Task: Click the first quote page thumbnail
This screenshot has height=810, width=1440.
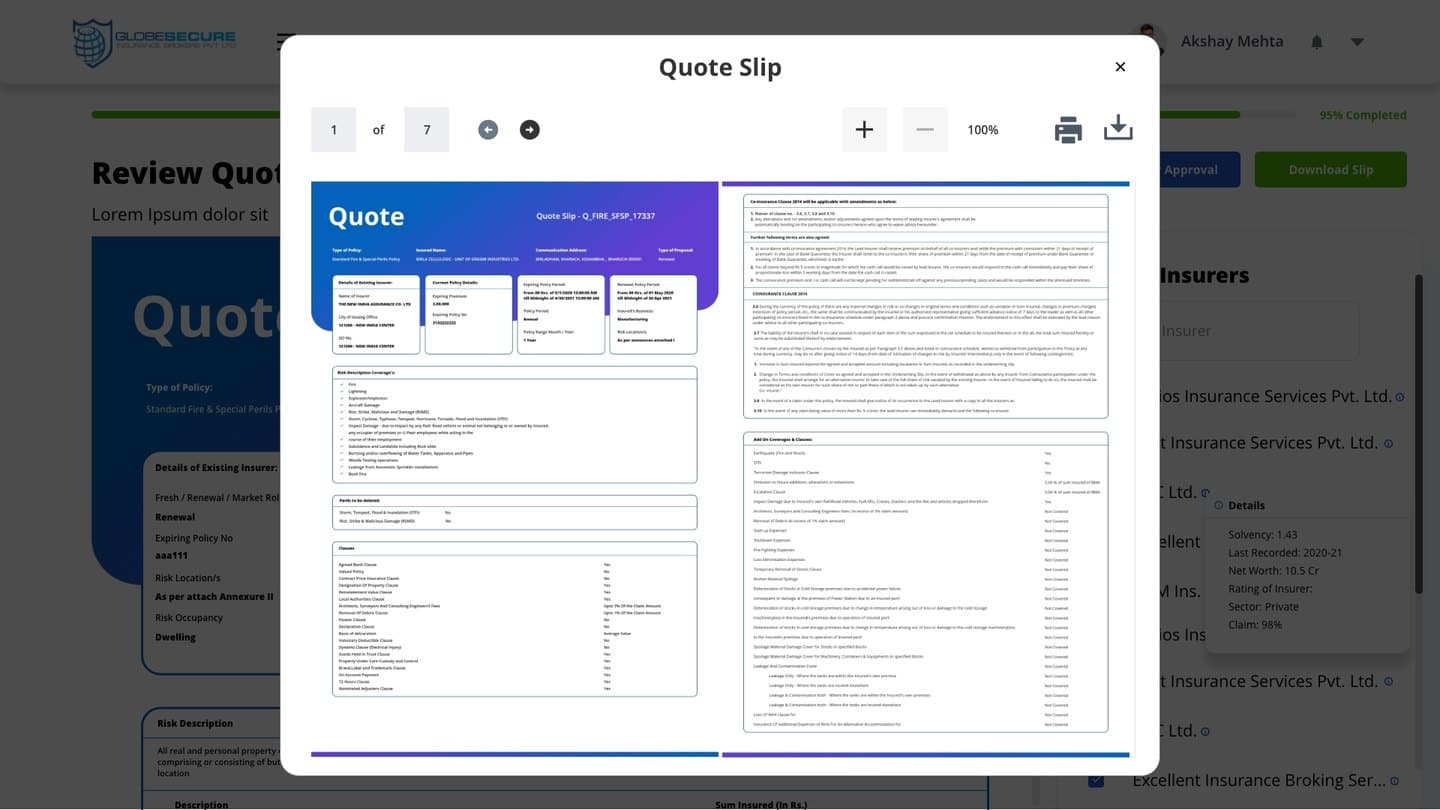Action: (515, 465)
